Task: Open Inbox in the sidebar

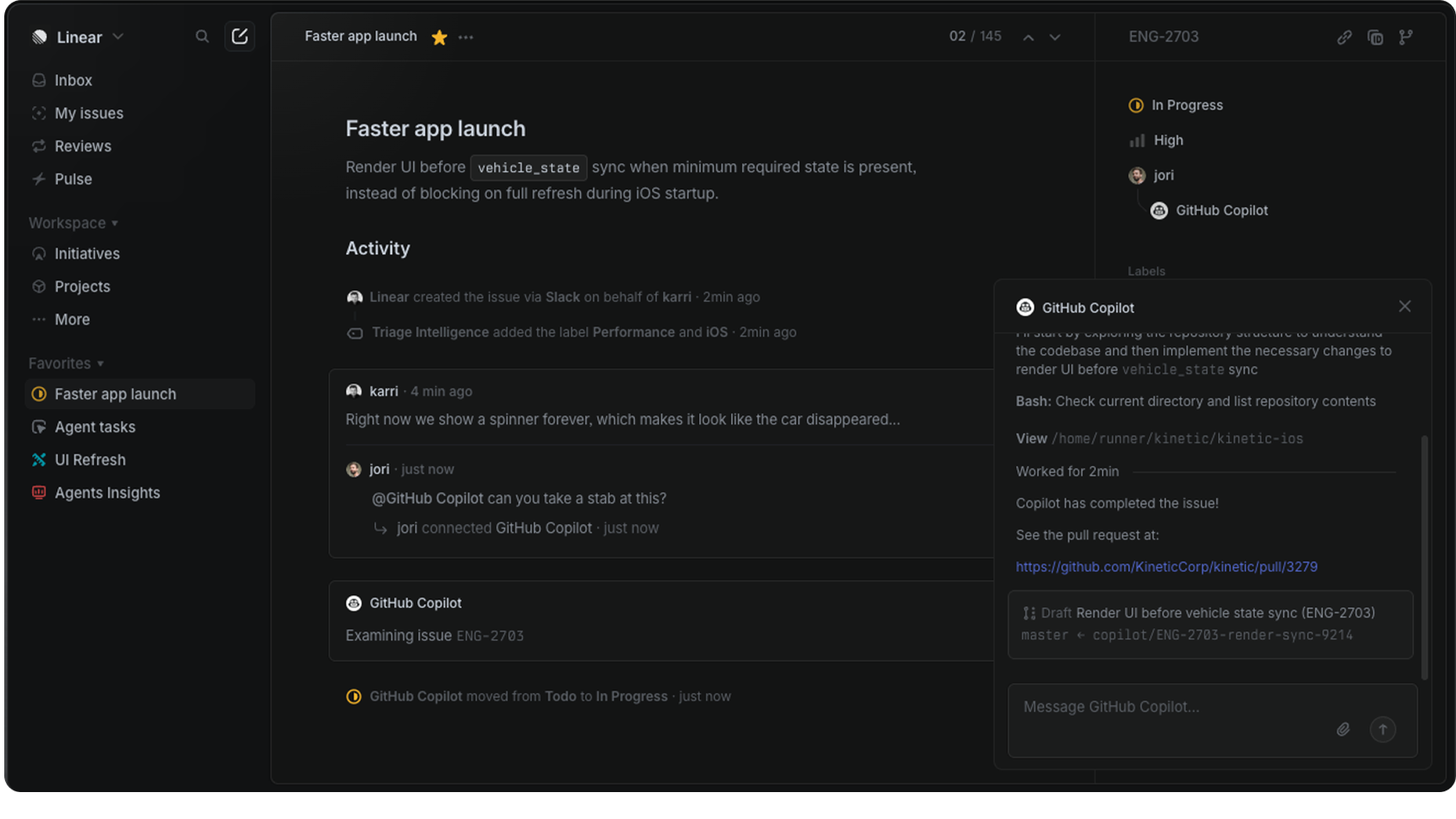Action: pos(73,81)
